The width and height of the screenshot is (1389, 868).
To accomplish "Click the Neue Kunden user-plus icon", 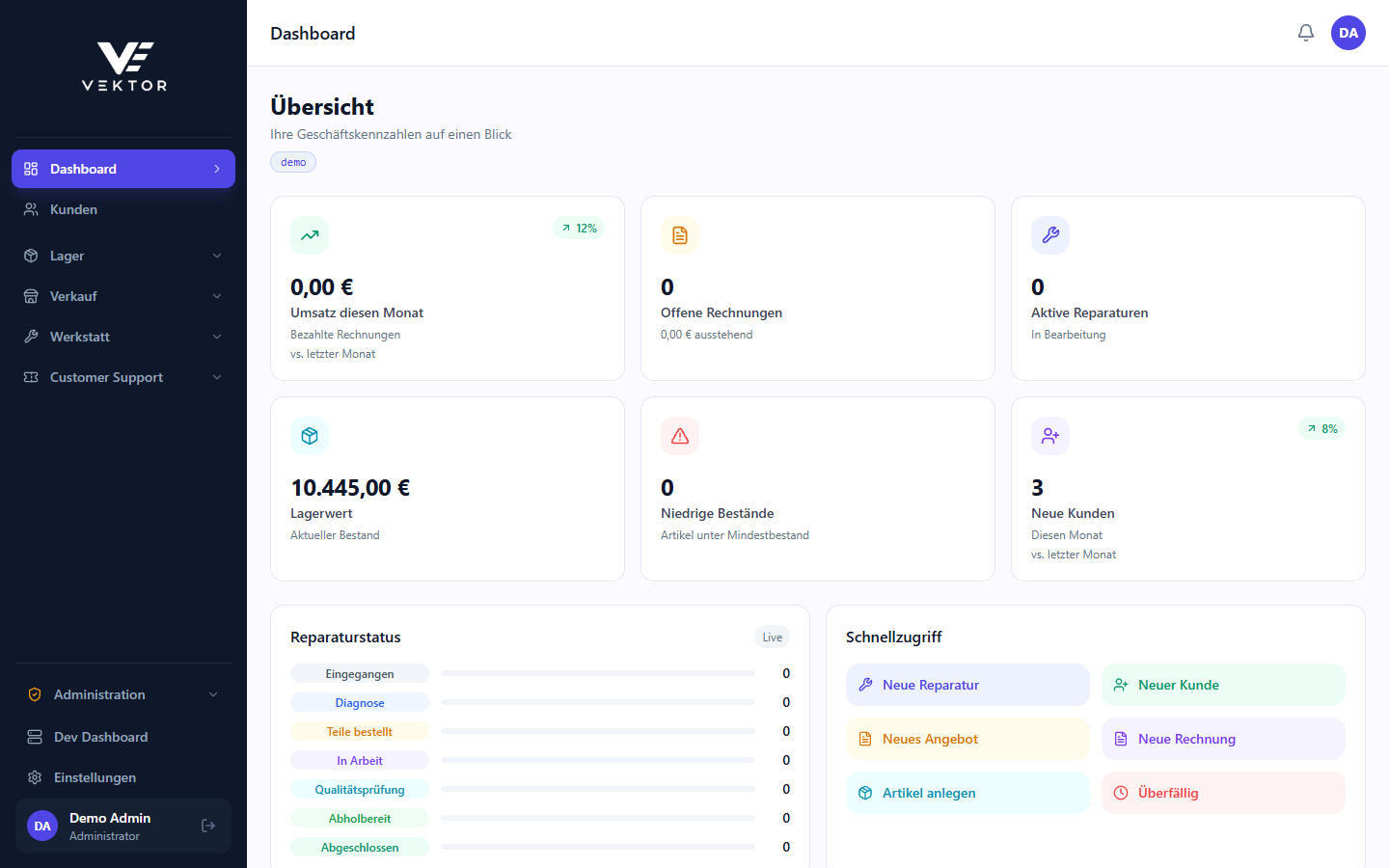I will point(1050,436).
